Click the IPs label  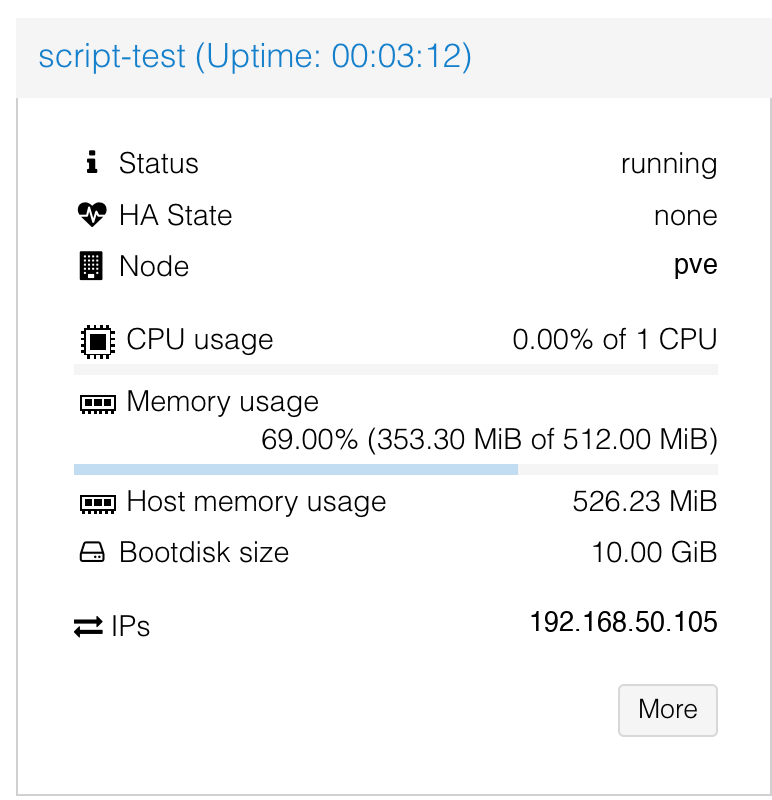[131, 626]
